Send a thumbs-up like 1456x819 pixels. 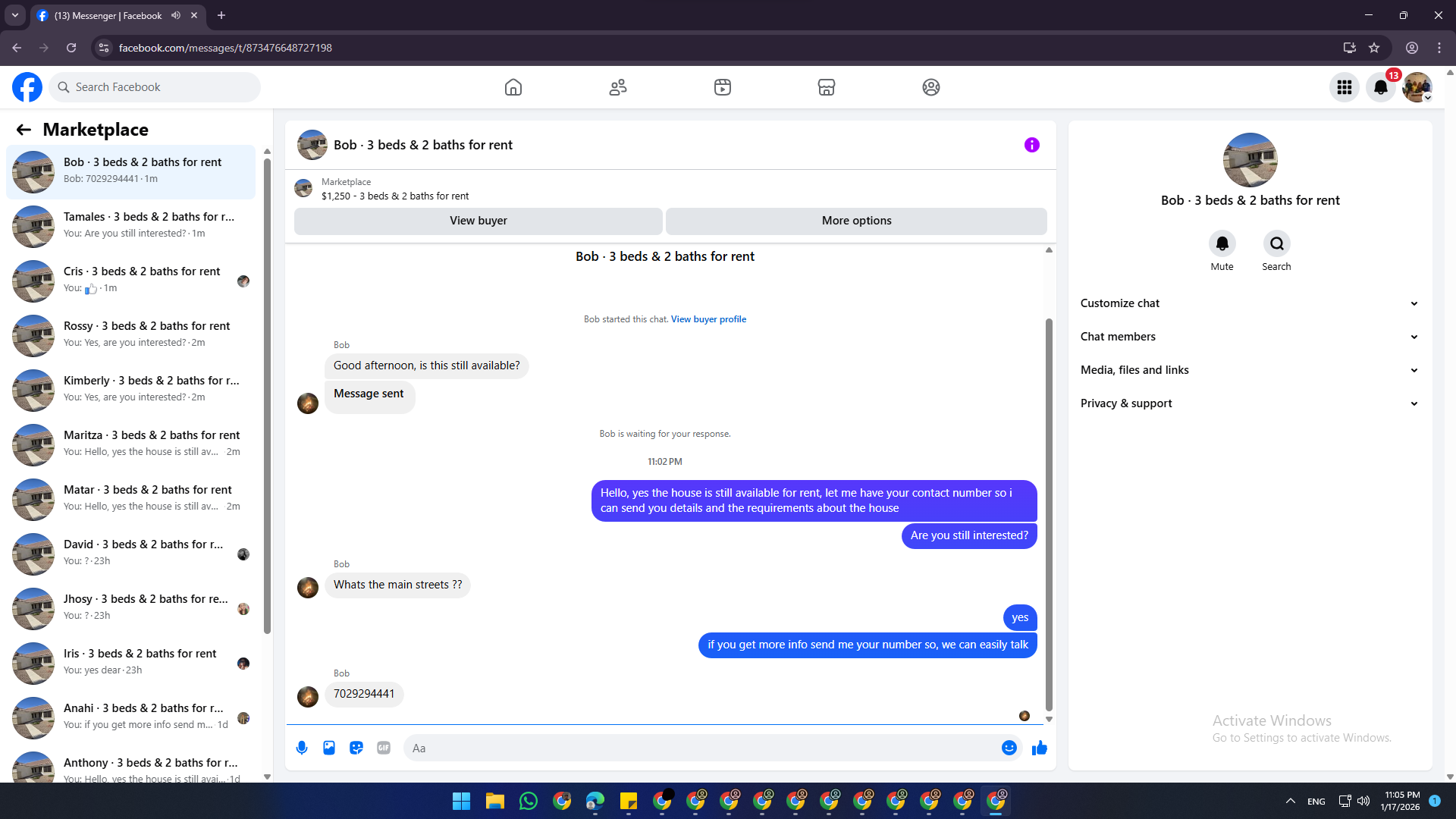1040,748
